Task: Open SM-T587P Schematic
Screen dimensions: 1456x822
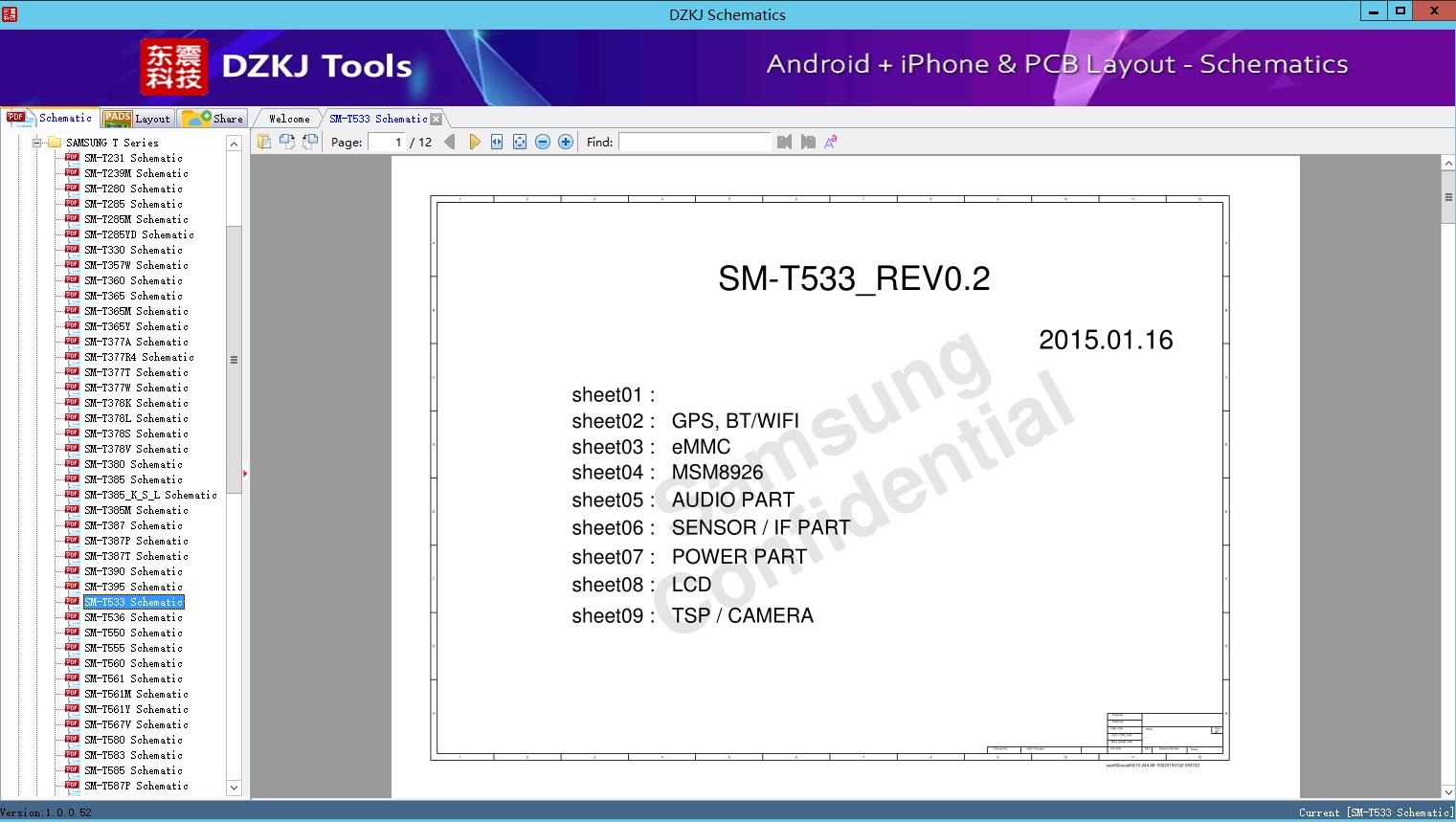Action: click(136, 786)
